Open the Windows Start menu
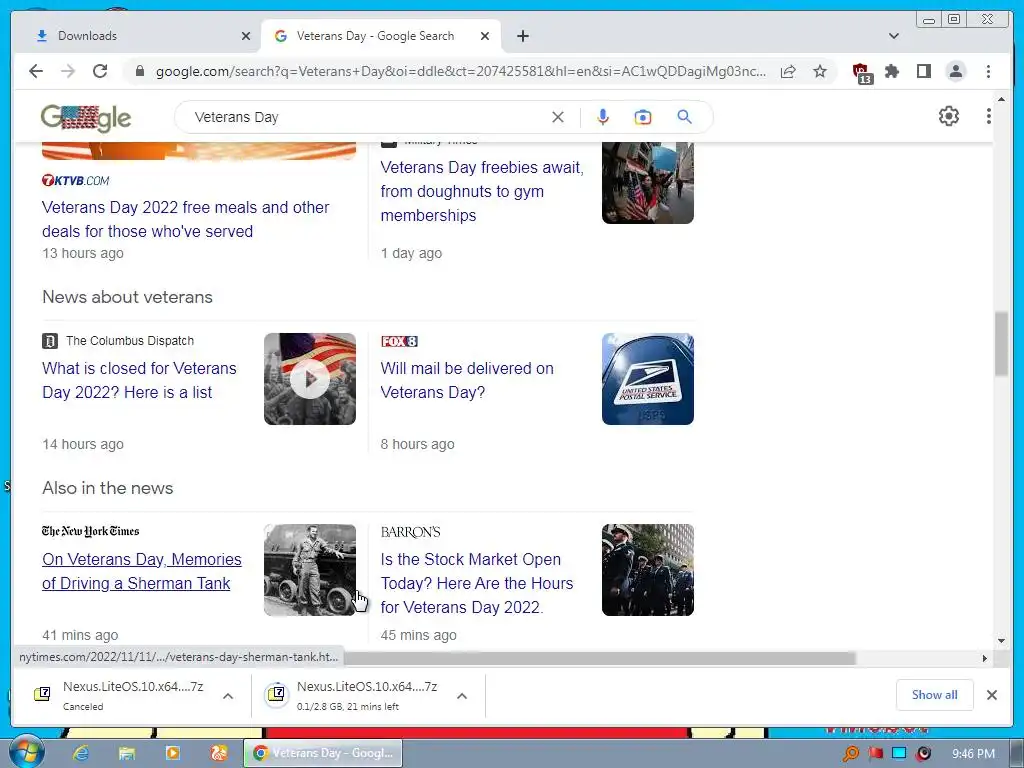This screenshot has width=1024, height=768. tap(26, 752)
